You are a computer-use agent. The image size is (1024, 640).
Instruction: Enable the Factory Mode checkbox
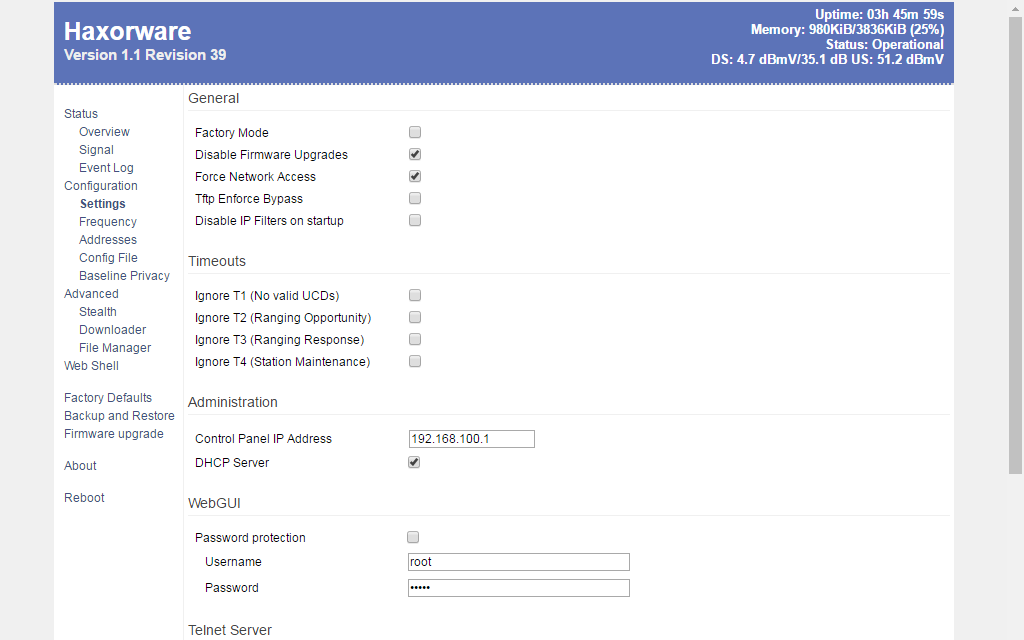(415, 132)
